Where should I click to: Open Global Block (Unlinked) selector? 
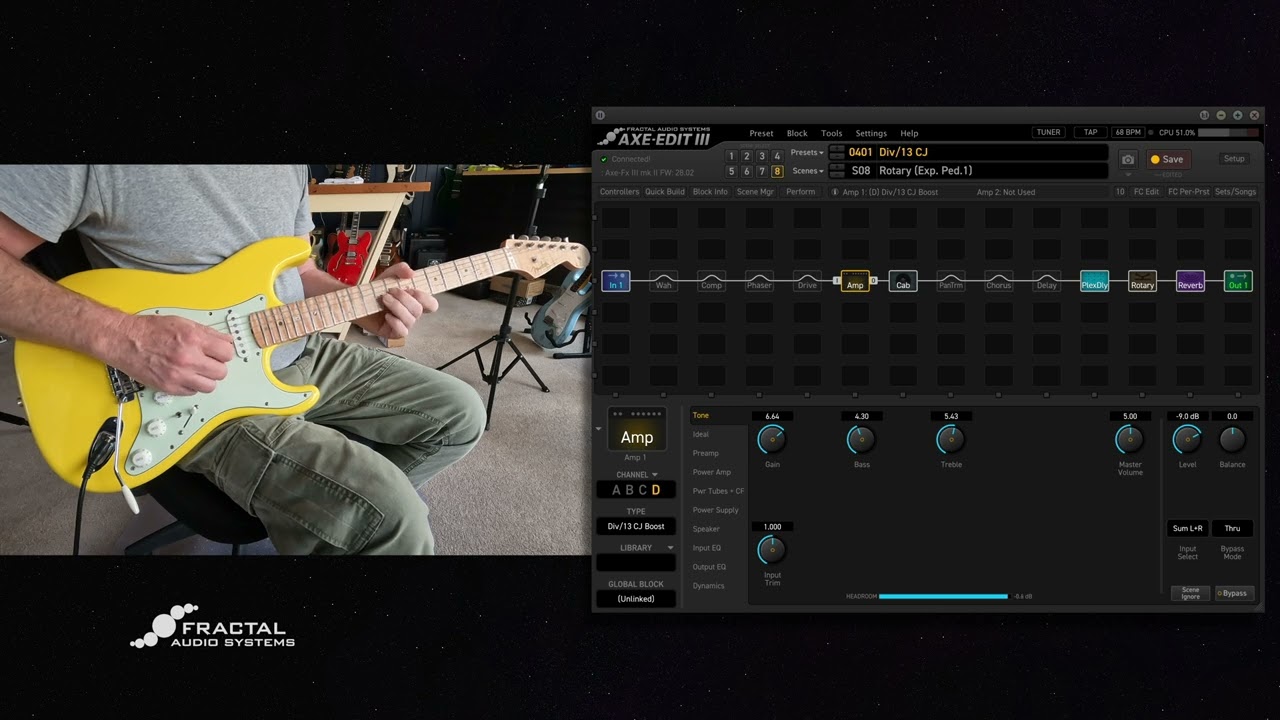[x=636, y=599]
